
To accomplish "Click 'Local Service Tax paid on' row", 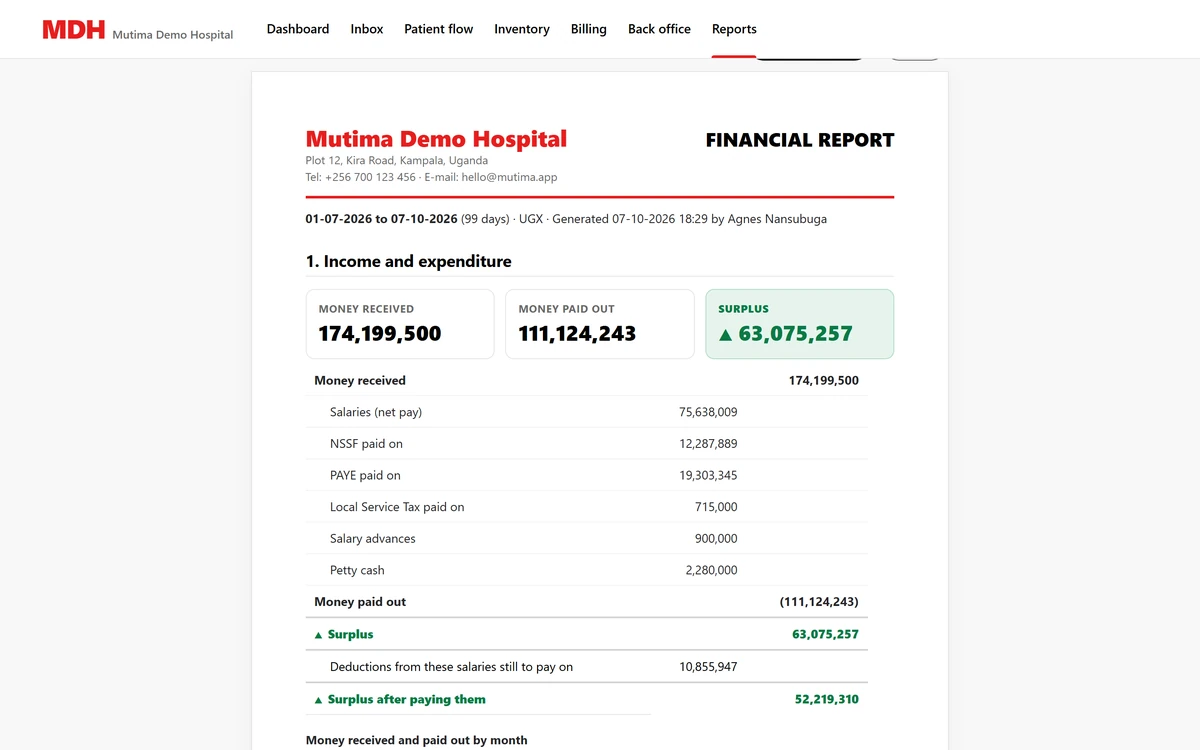I will [587, 507].
